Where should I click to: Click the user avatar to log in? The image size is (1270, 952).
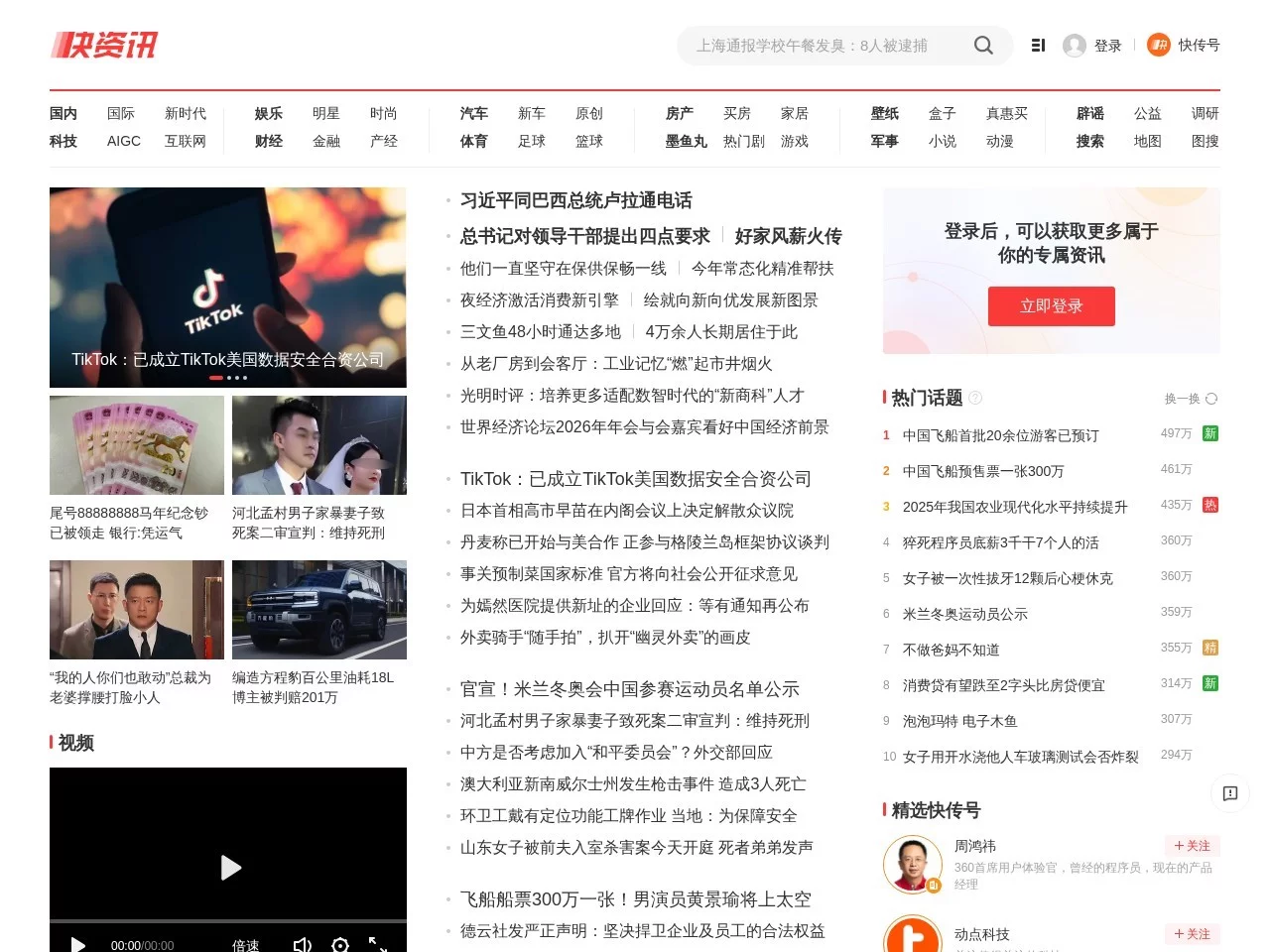(x=1074, y=45)
